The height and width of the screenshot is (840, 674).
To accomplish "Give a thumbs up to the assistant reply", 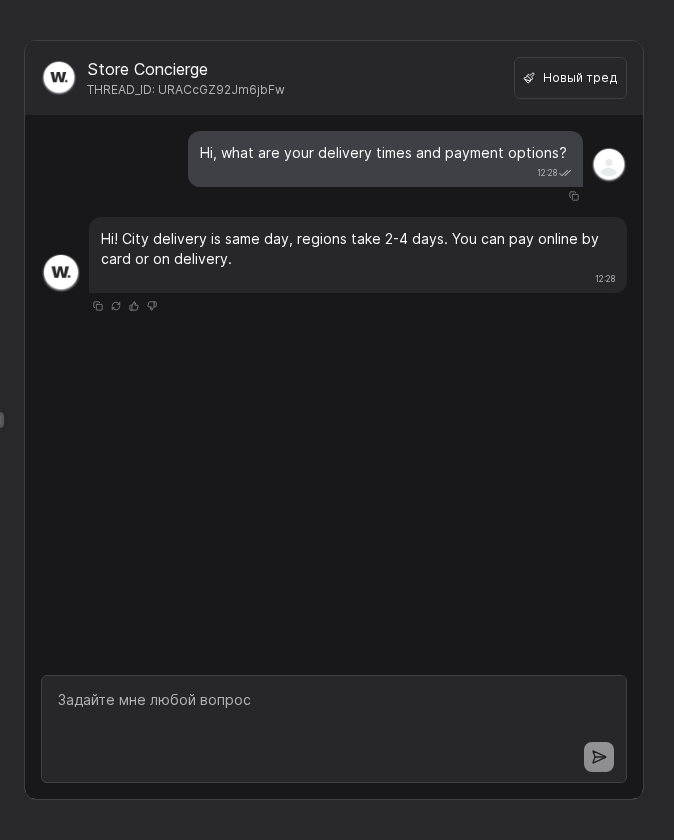I will point(134,306).
